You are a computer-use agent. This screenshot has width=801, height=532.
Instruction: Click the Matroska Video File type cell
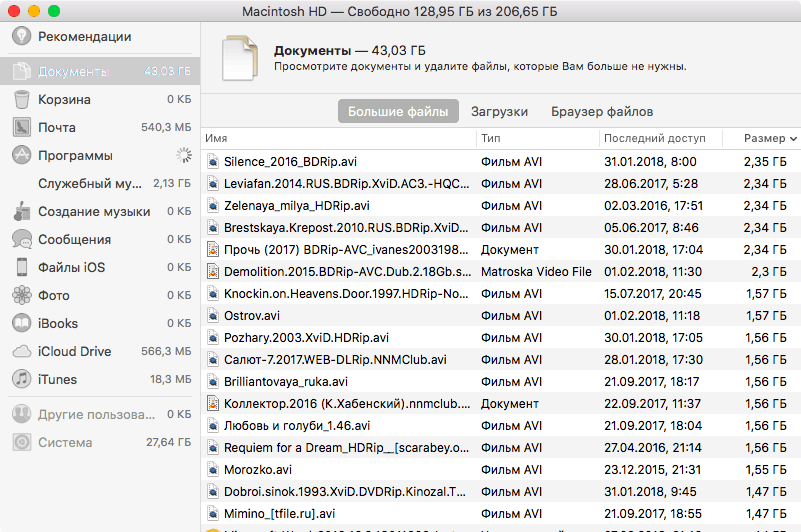pos(536,271)
